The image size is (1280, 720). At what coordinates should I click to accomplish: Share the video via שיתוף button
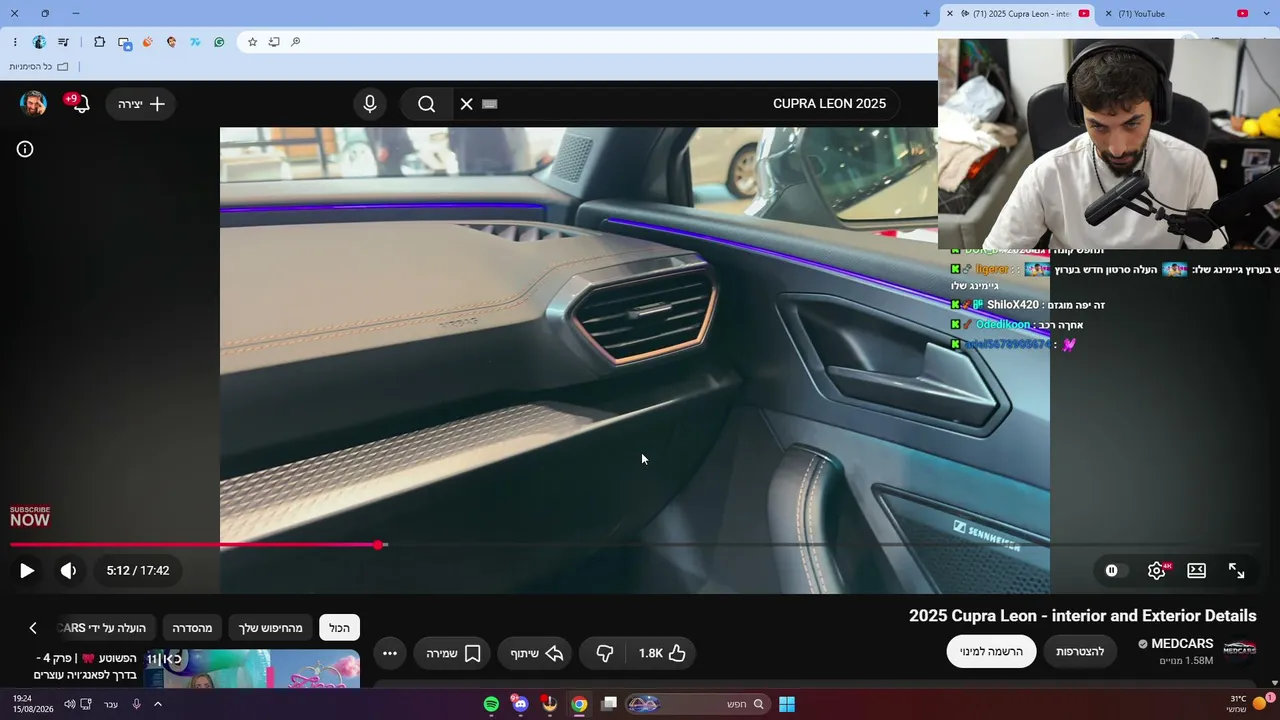coord(537,653)
